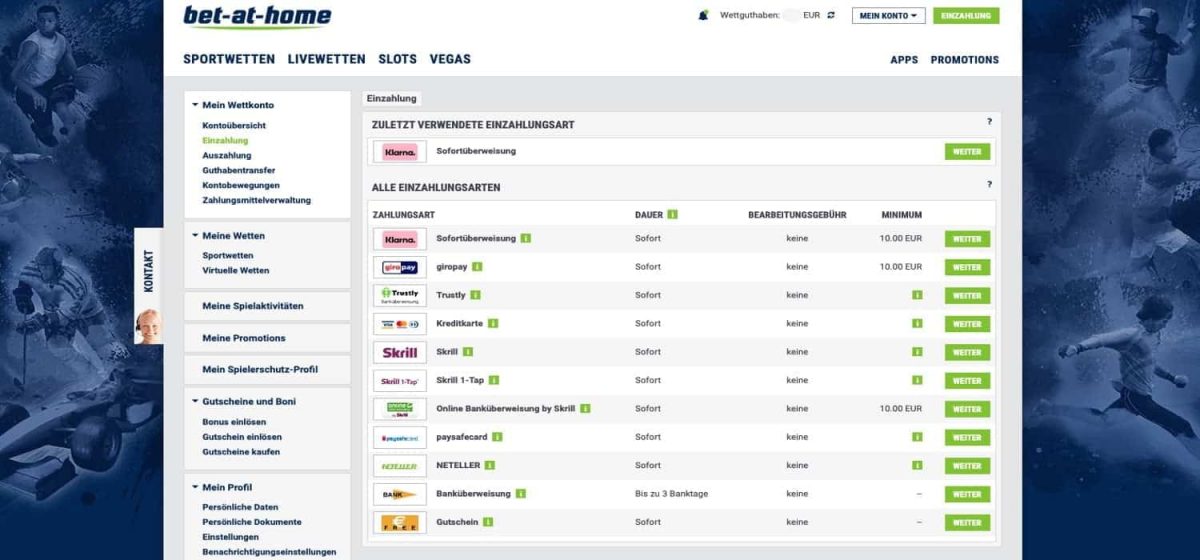Open Persönliche Dokumente link
Viewport: 1200px width, 560px height.
coord(252,522)
